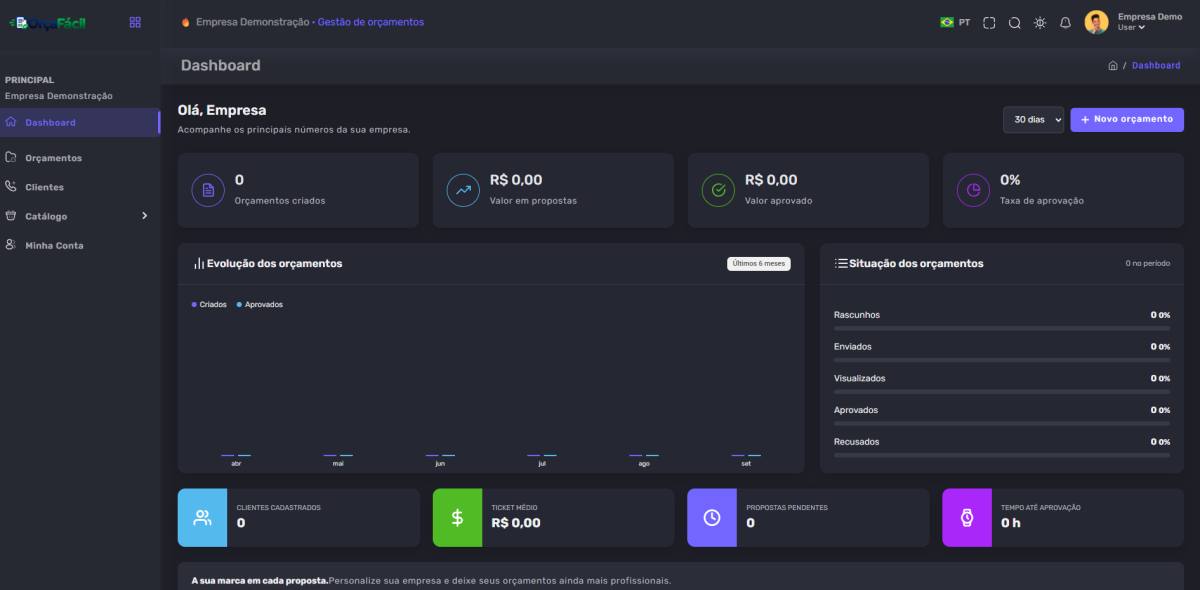Click the 'Gestão de orçamentos' header text
The width and height of the screenshot is (1200, 590).
[371, 22]
